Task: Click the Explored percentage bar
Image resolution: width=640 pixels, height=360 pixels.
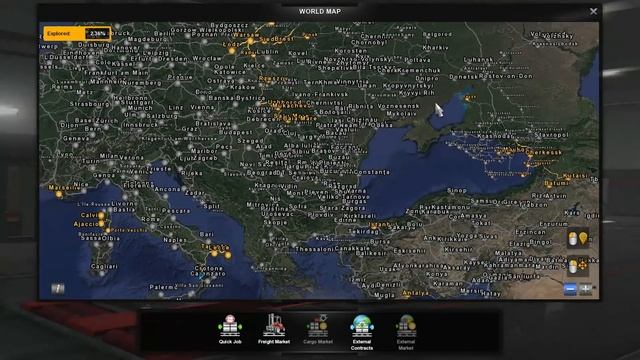Action: point(77,33)
